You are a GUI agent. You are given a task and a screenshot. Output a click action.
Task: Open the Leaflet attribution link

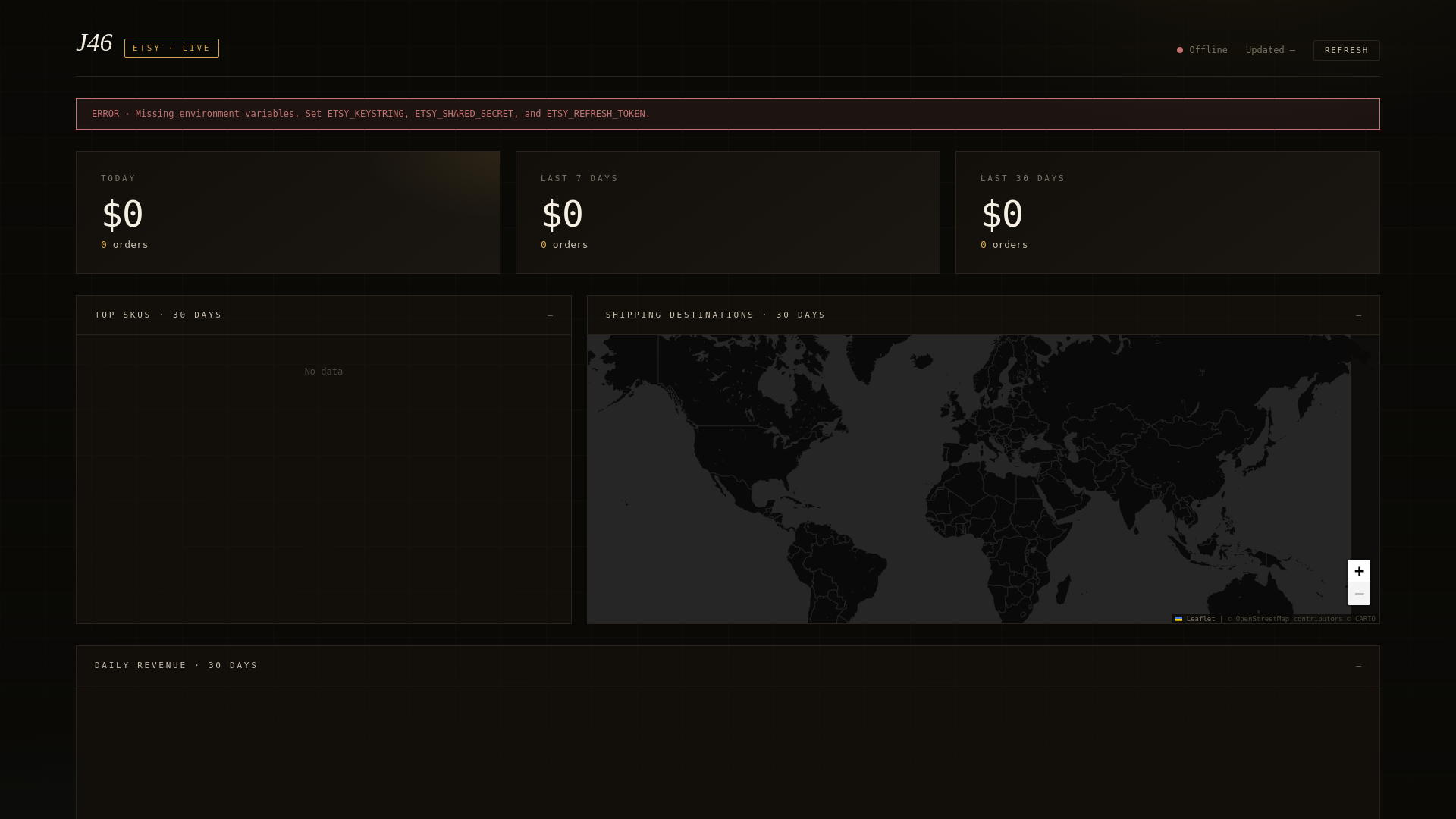1195,619
